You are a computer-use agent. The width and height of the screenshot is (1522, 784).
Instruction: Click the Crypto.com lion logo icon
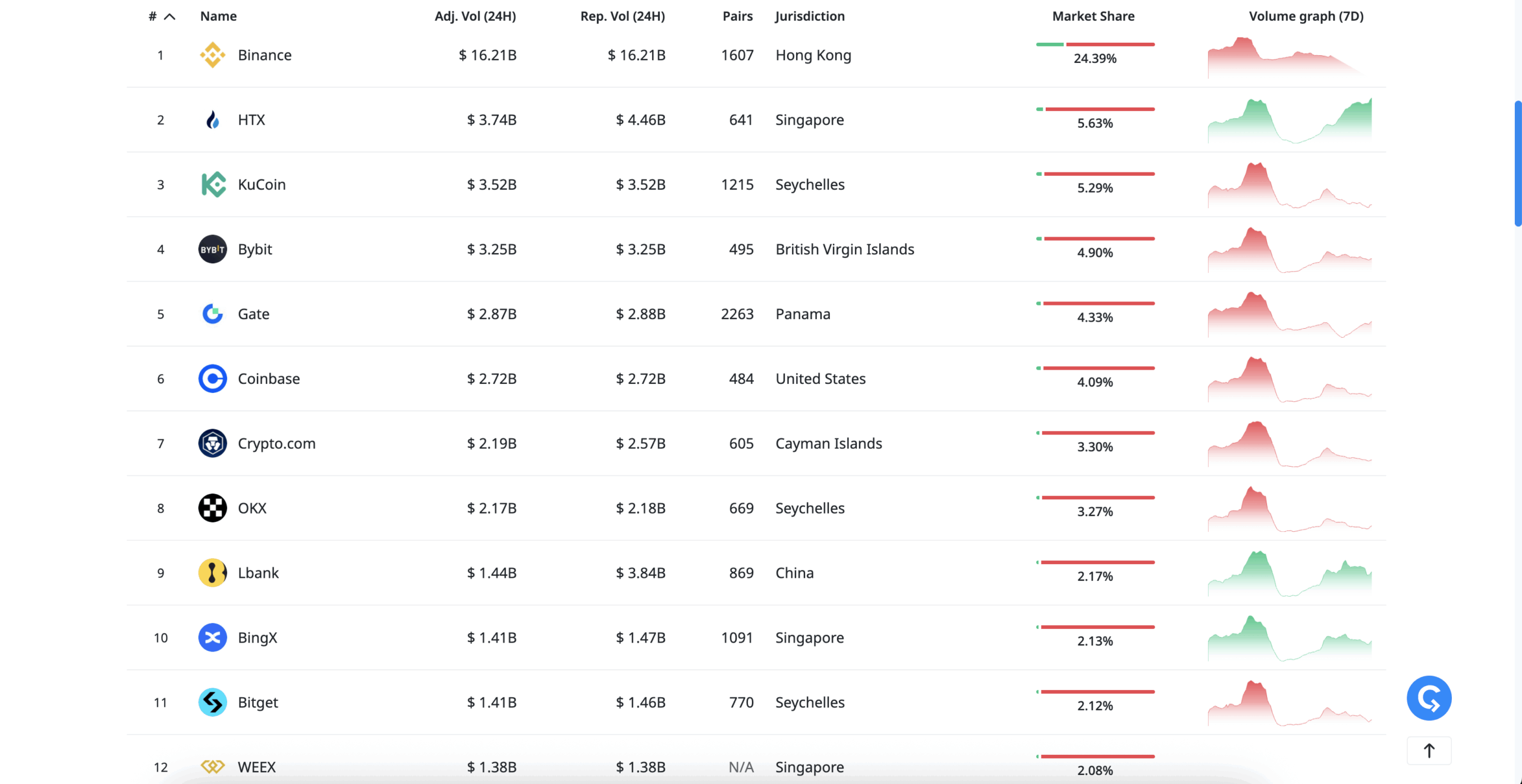click(212, 444)
